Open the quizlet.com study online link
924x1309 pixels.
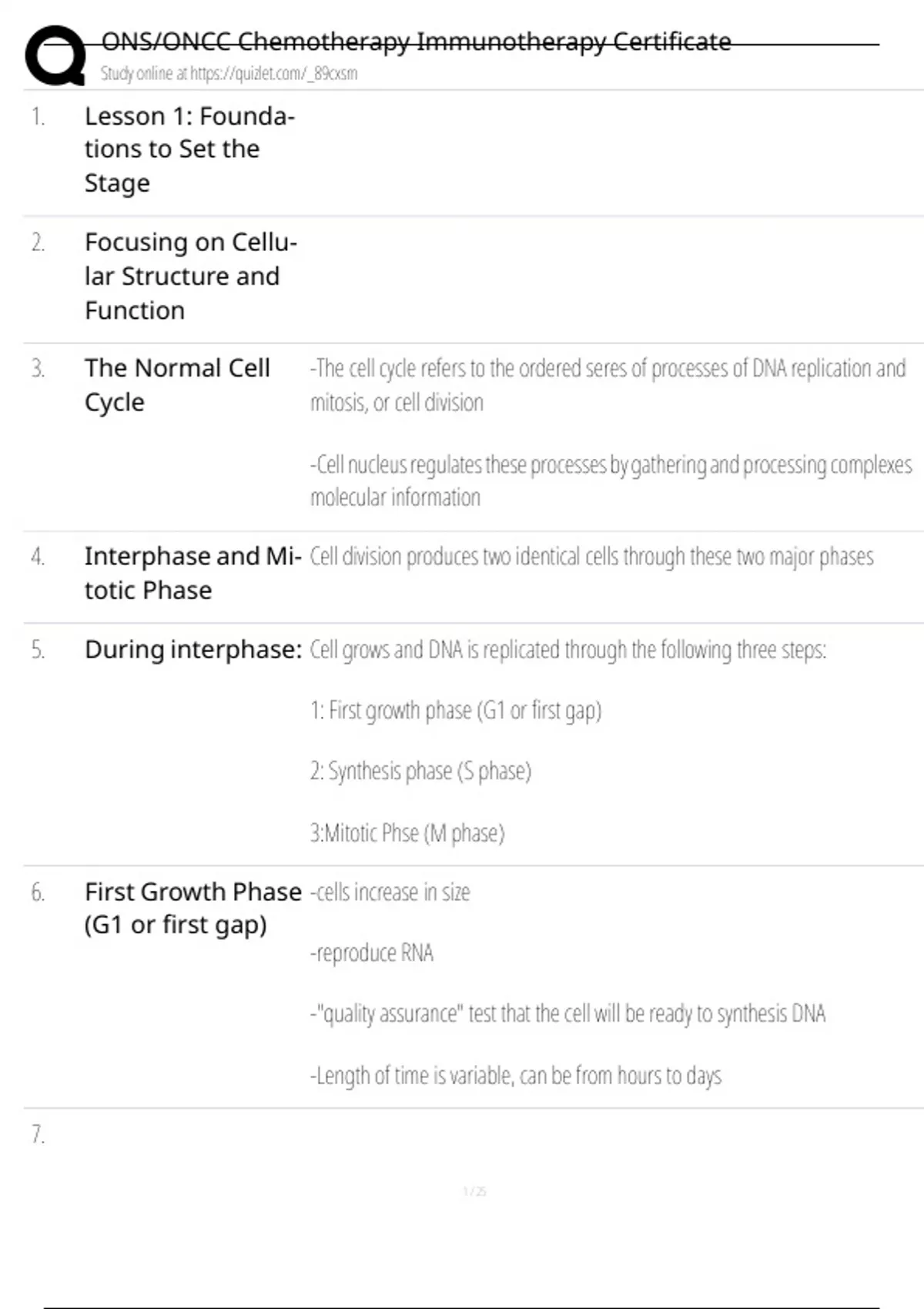229,74
